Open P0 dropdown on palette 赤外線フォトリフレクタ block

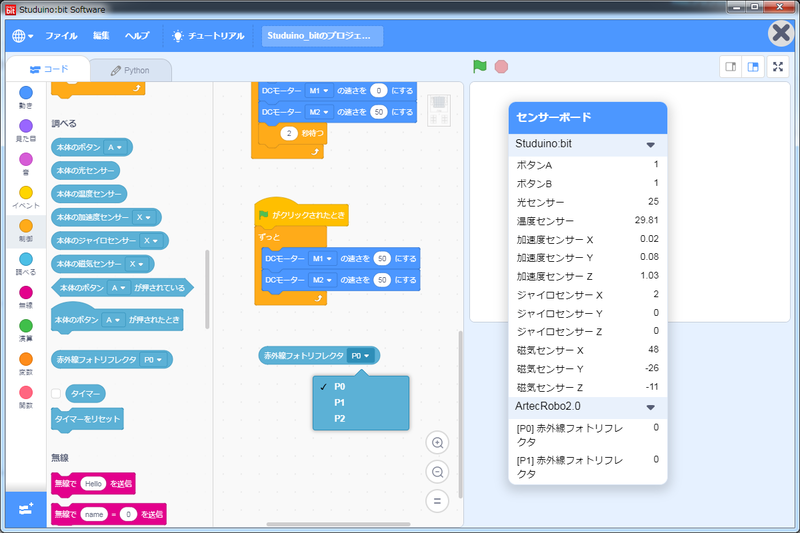click(153, 360)
